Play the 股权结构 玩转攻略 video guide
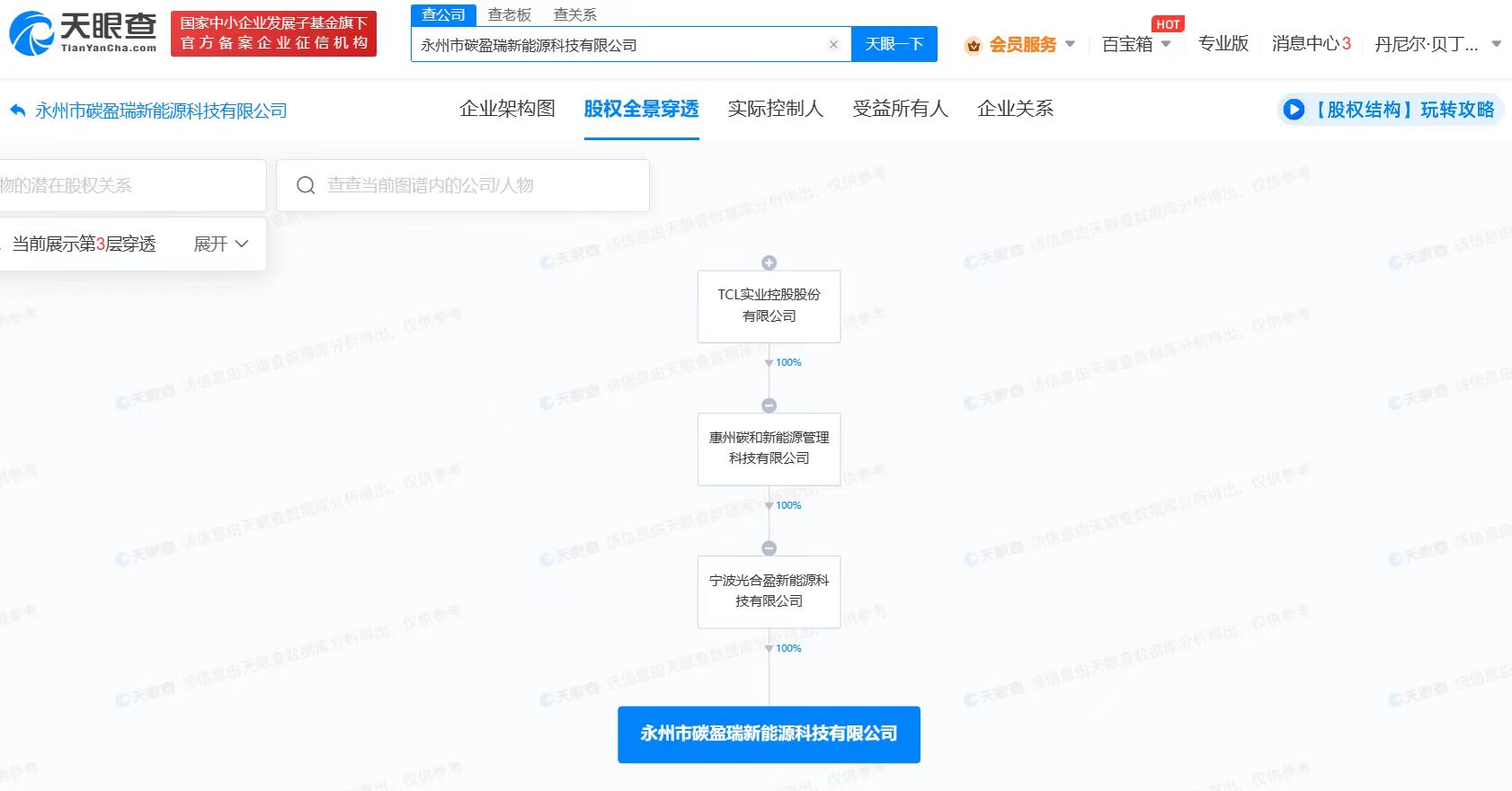 1390,110
